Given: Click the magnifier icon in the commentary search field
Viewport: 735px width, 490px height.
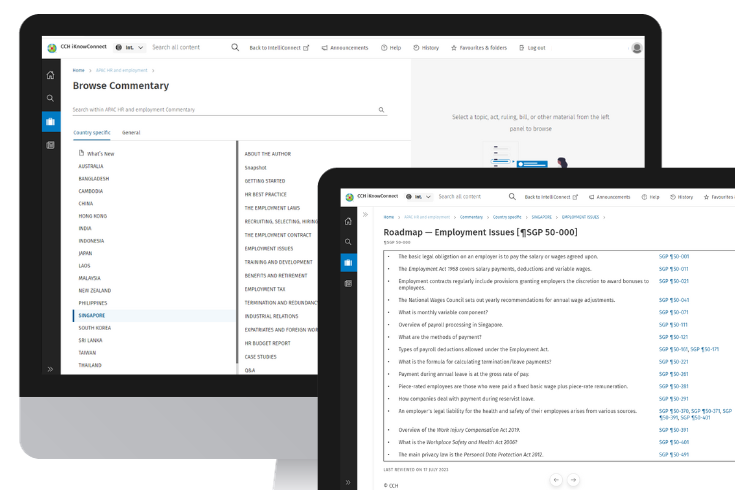Looking at the screenshot, I should click(381, 110).
